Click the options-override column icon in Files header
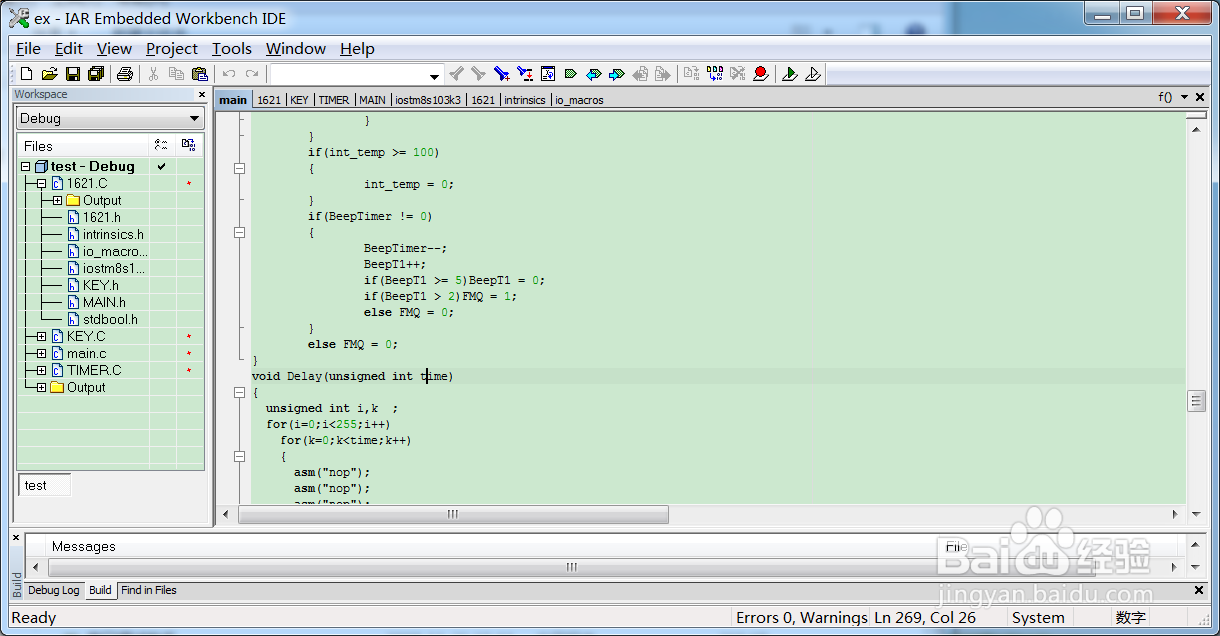The width and height of the screenshot is (1220, 636). (x=189, y=145)
